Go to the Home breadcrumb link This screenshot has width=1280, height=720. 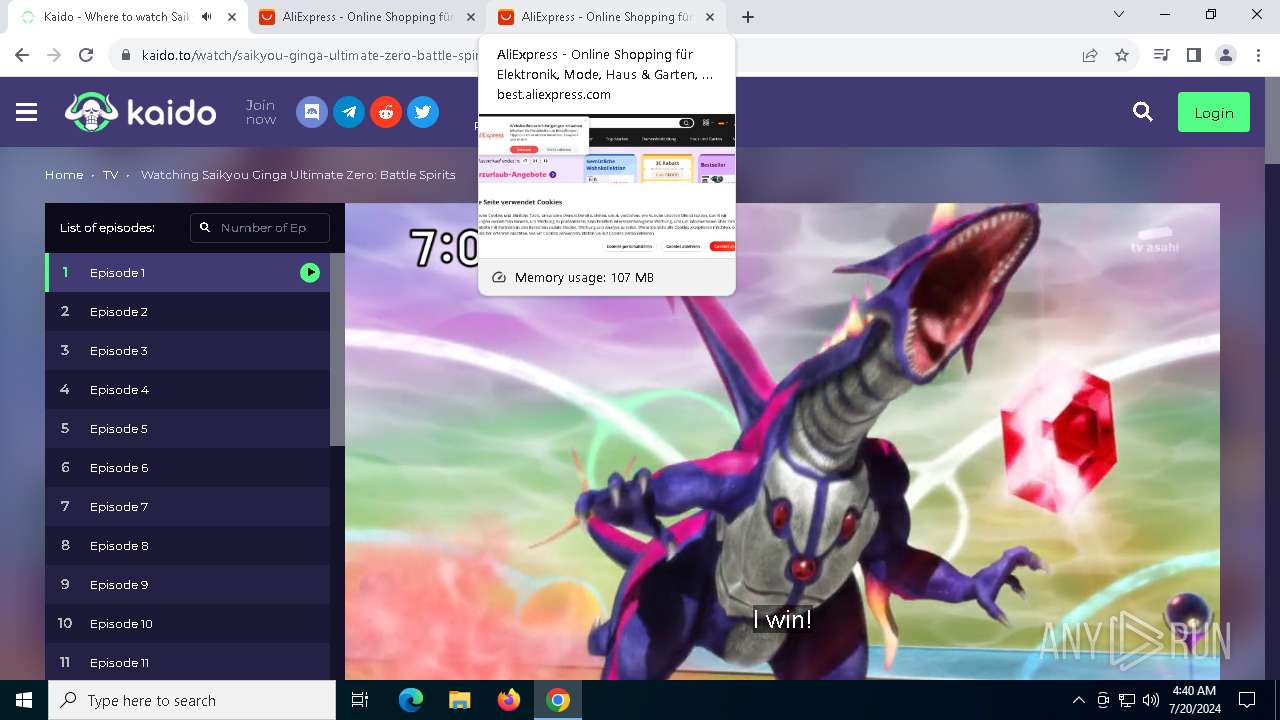pos(64,175)
